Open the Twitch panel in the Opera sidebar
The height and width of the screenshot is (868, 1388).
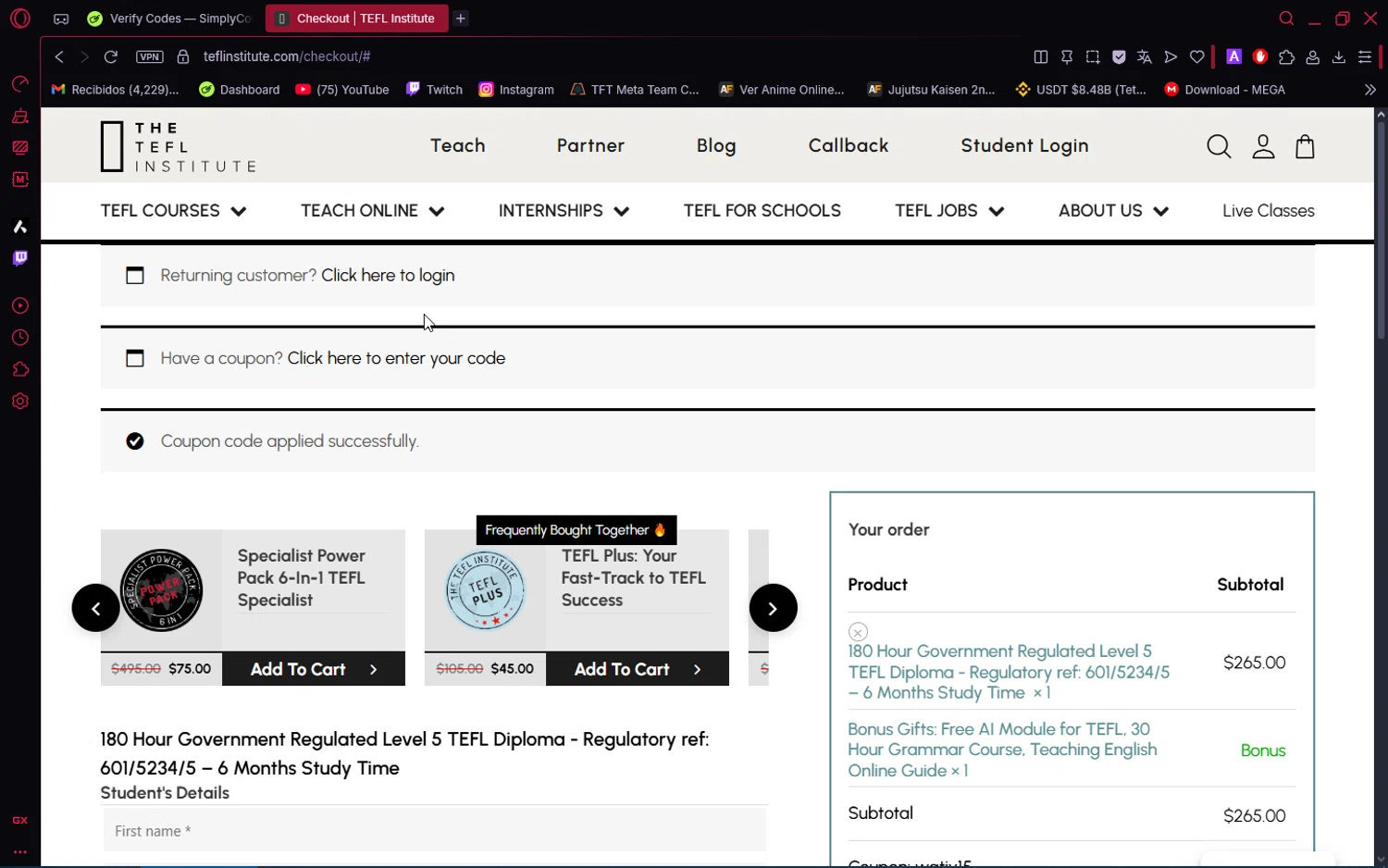point(19,258)
